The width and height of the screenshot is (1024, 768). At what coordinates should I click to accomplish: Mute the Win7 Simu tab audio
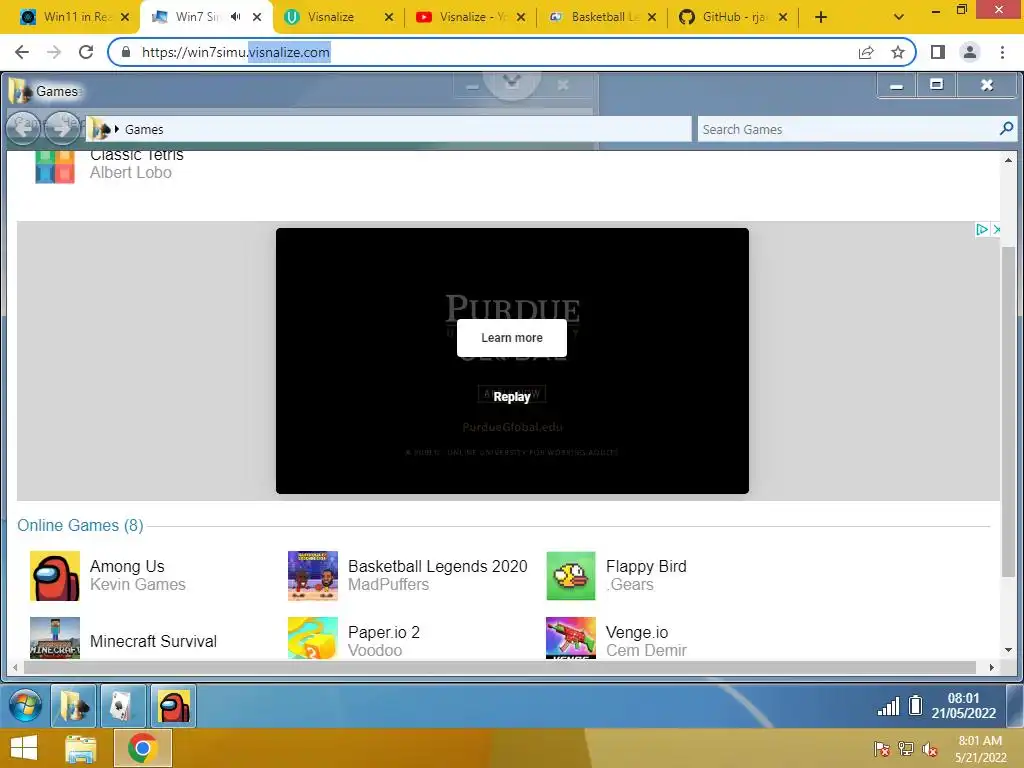coord(236,17)
